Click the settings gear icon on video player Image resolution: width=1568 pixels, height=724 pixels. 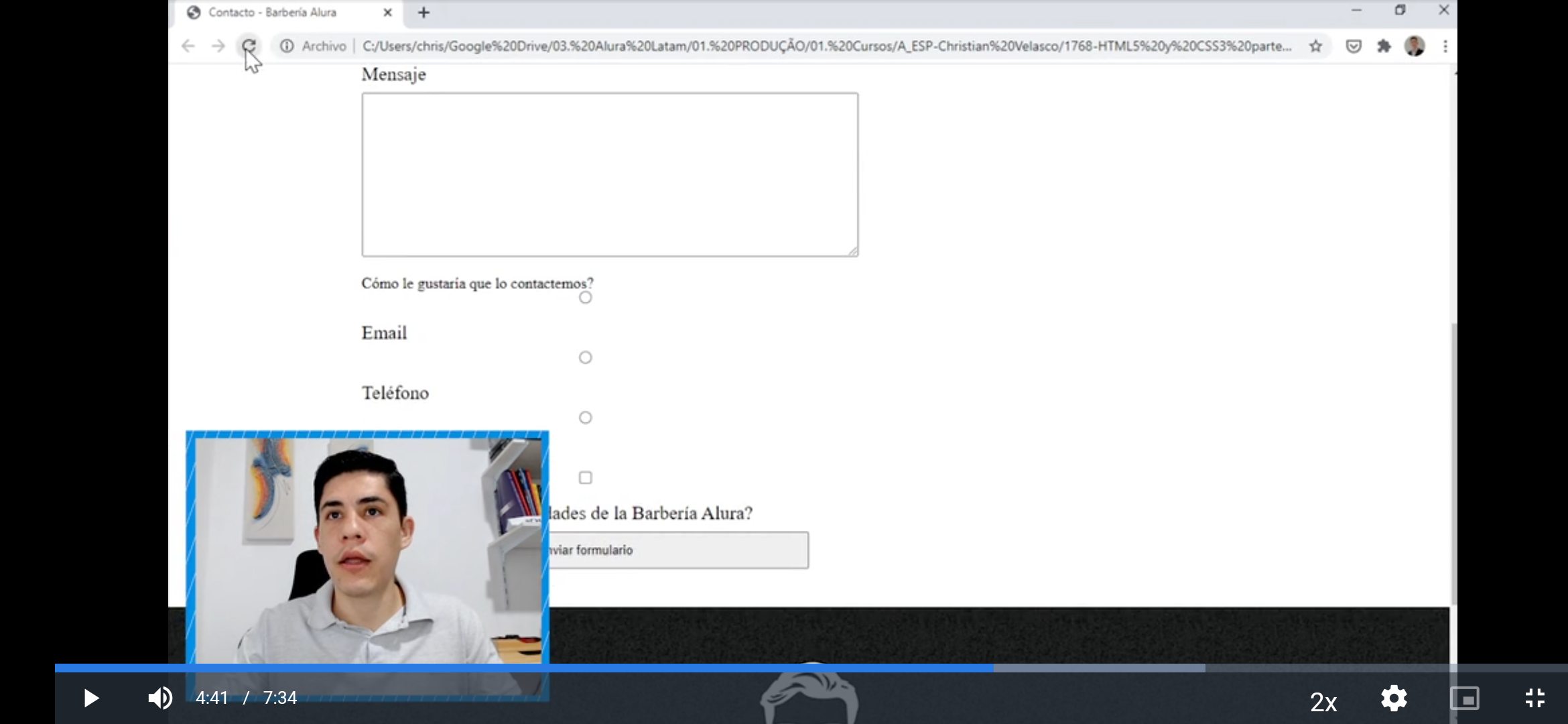(1393, 697)
